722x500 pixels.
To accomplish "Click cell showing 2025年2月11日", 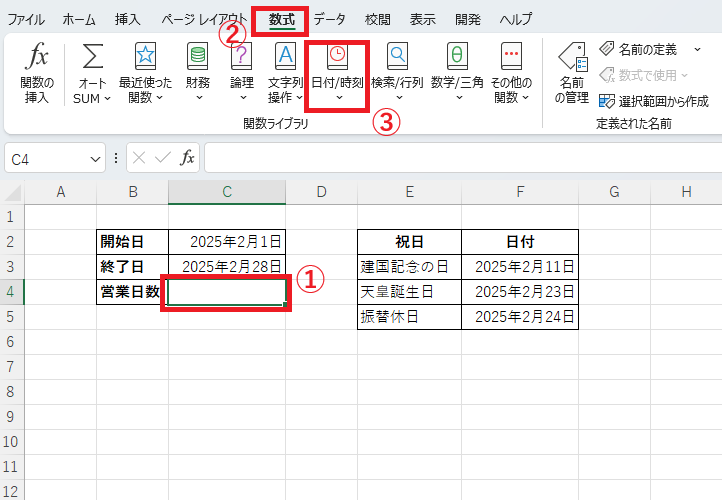I will coord(520,267).
